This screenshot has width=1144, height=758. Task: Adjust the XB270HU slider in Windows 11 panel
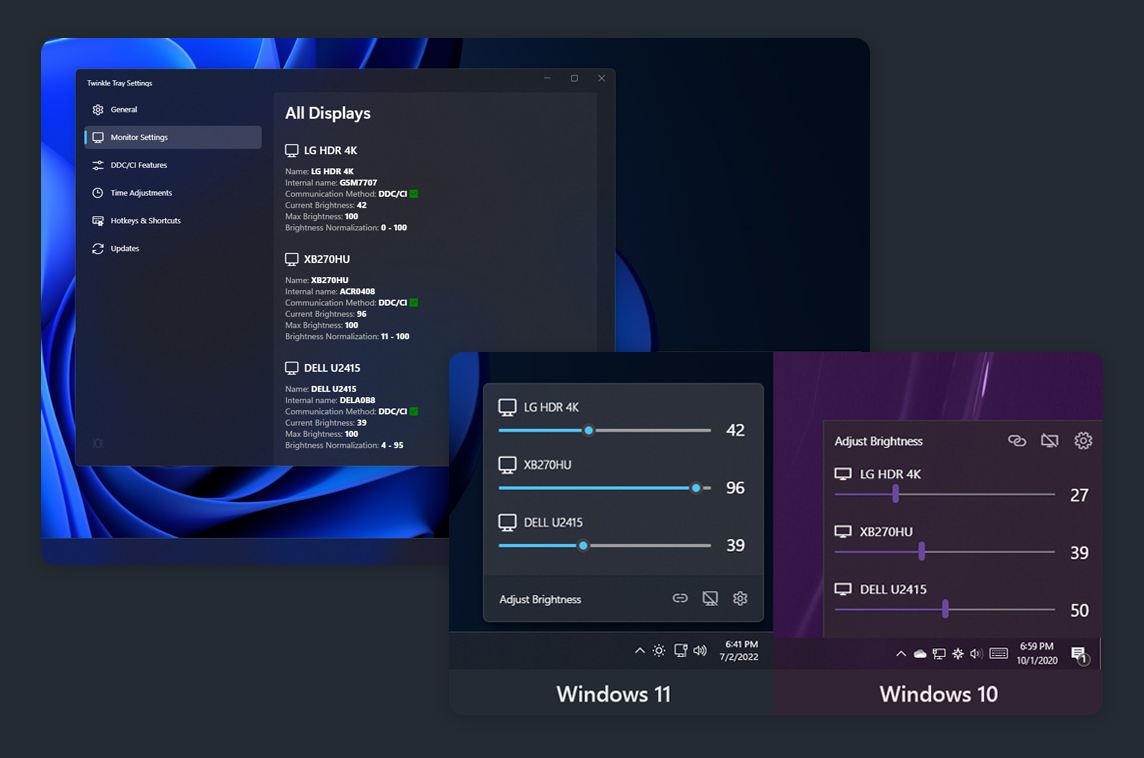tap(605, 488)
